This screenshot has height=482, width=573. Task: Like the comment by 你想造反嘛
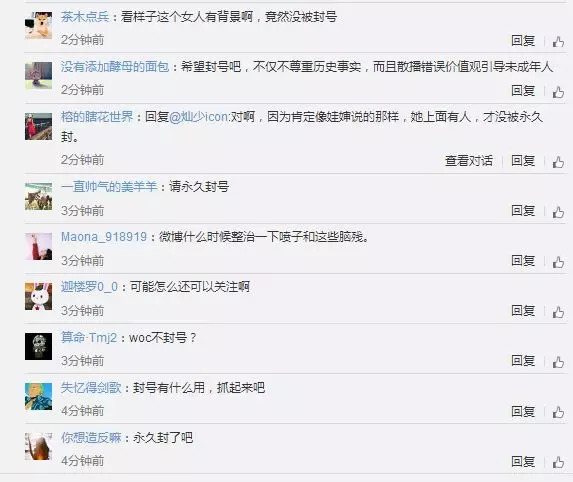(x=558, y=462)
